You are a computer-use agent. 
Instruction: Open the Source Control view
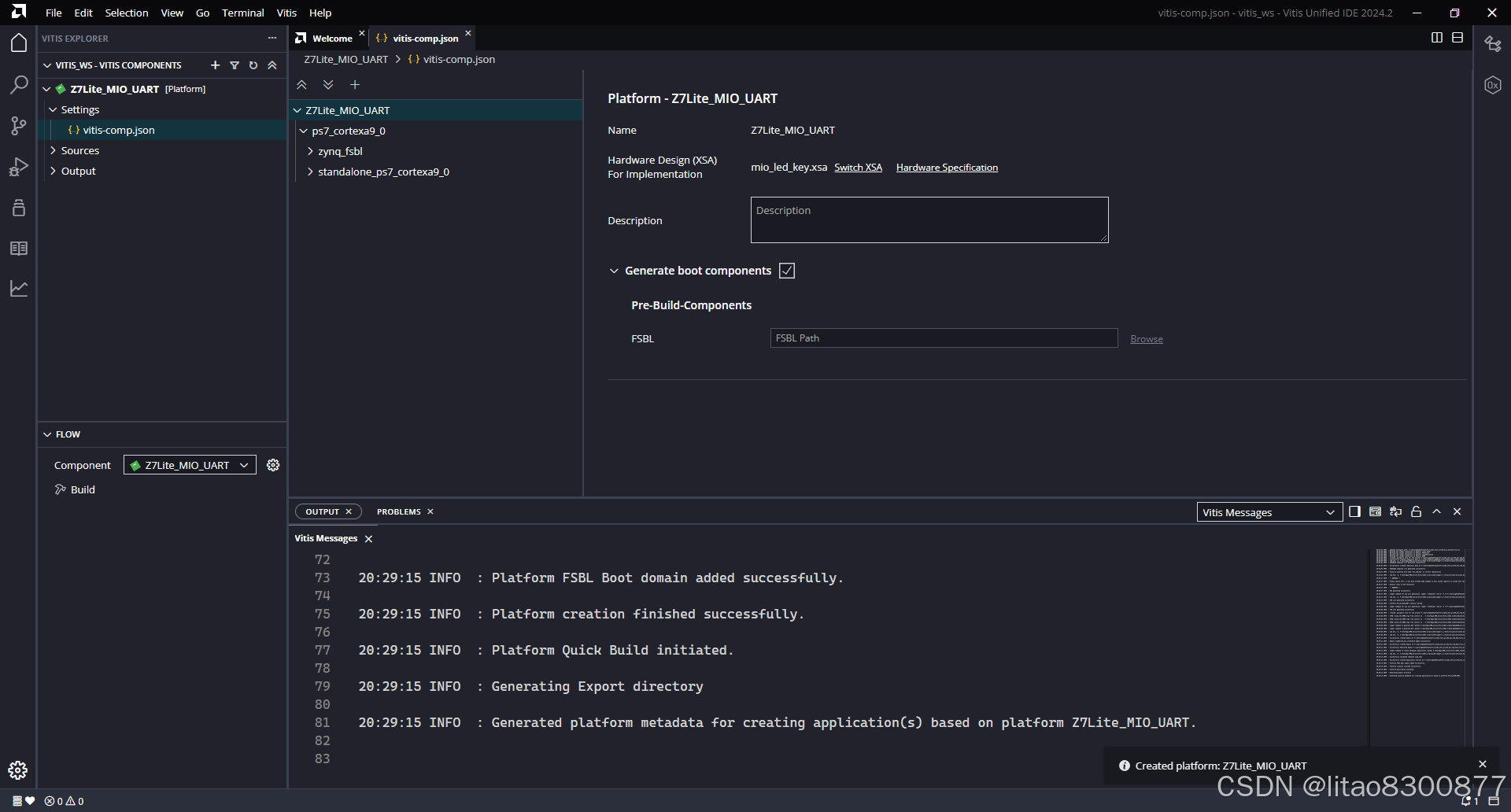(19, 126)
